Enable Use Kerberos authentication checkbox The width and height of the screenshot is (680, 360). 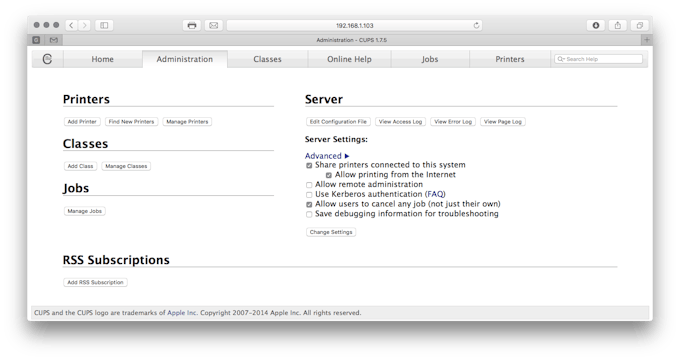pos(309,195)
